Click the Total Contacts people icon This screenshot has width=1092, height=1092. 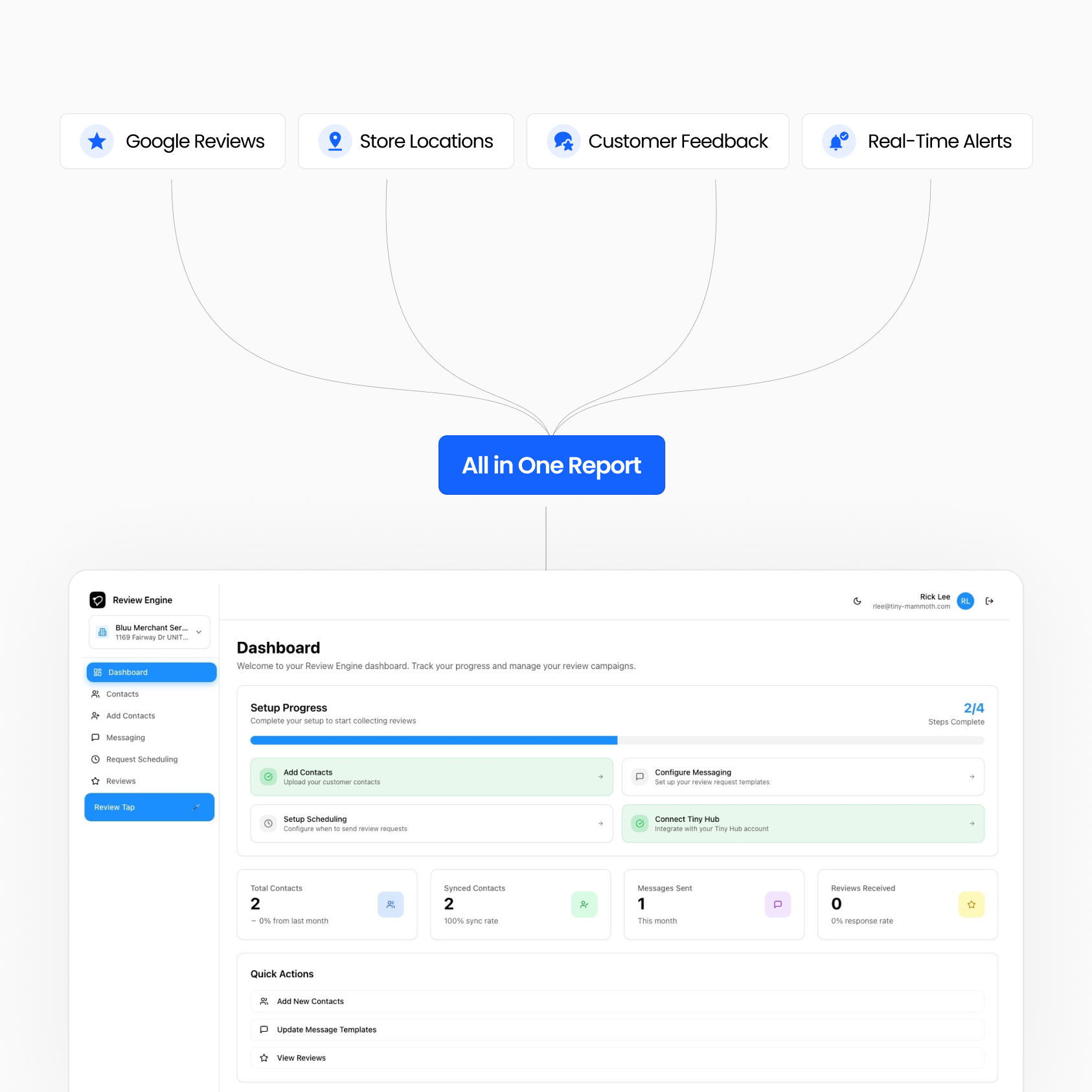point(391,905)
